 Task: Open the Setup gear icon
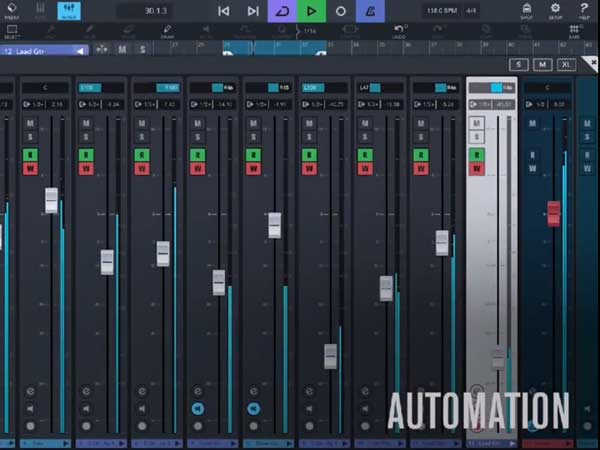click(x=556, y=11)
